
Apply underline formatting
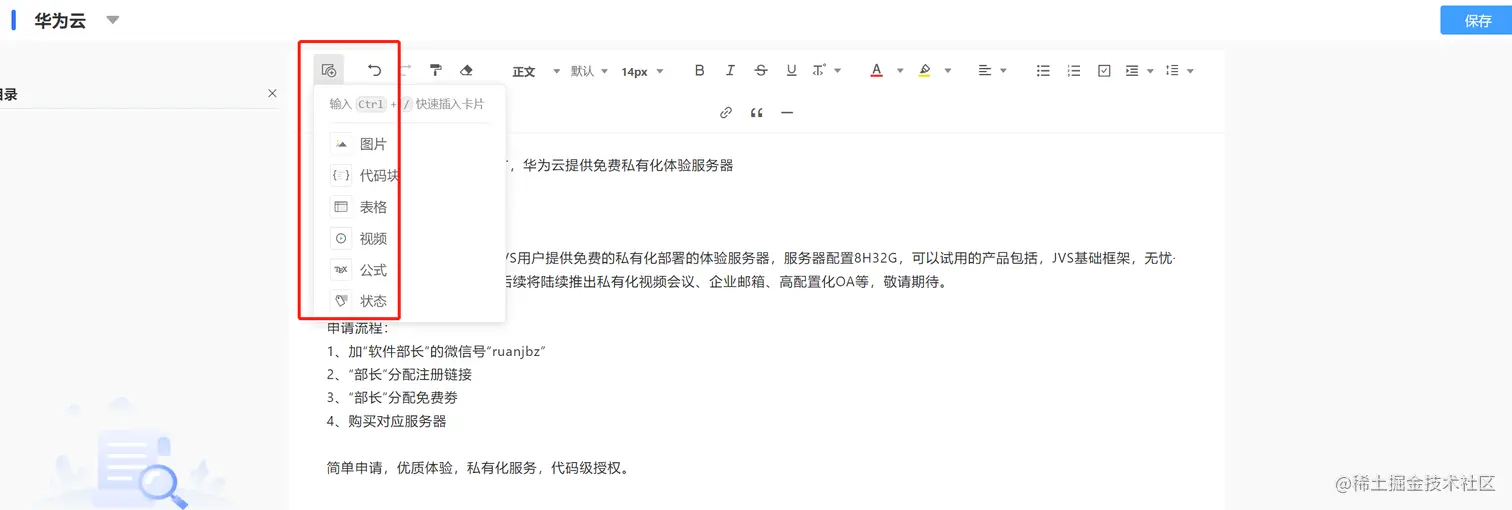[791, 70]
